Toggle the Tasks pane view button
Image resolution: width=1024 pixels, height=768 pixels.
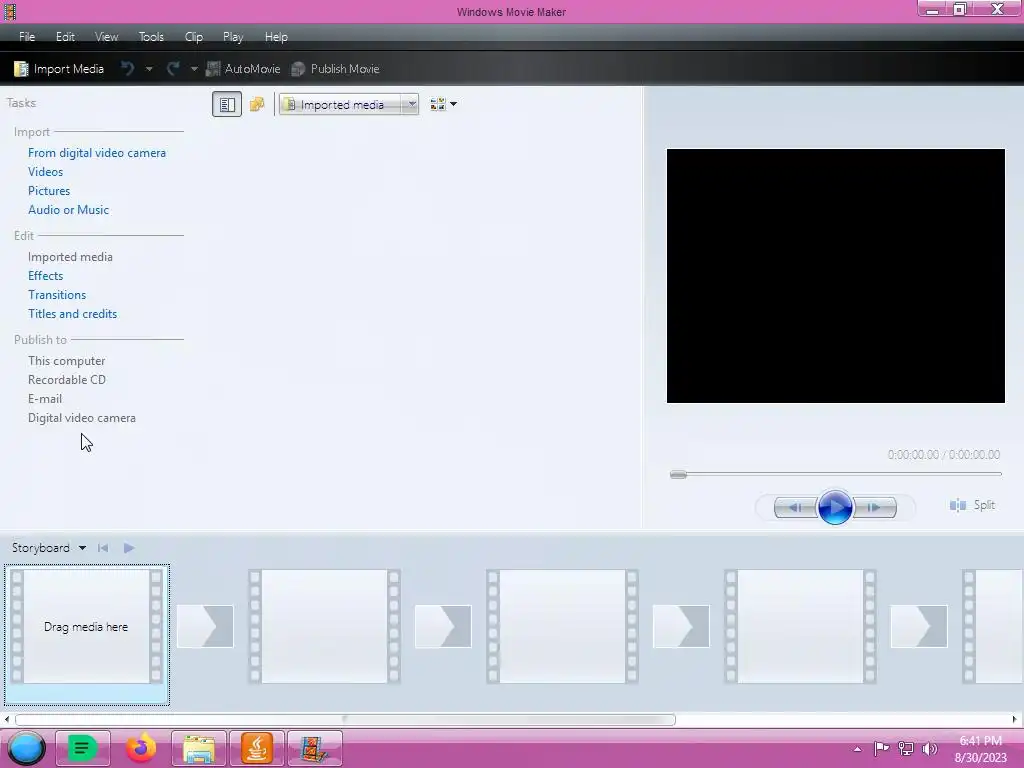click(227, 104)
